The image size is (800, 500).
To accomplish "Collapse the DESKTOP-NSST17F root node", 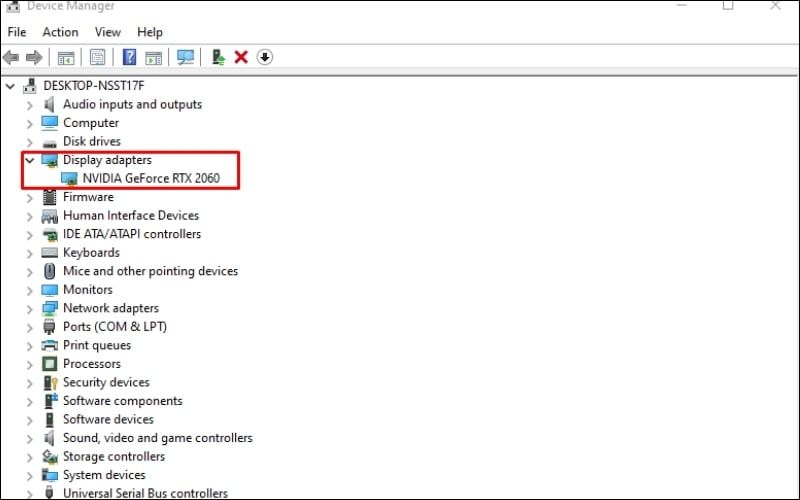I will (x=10, y=86).
